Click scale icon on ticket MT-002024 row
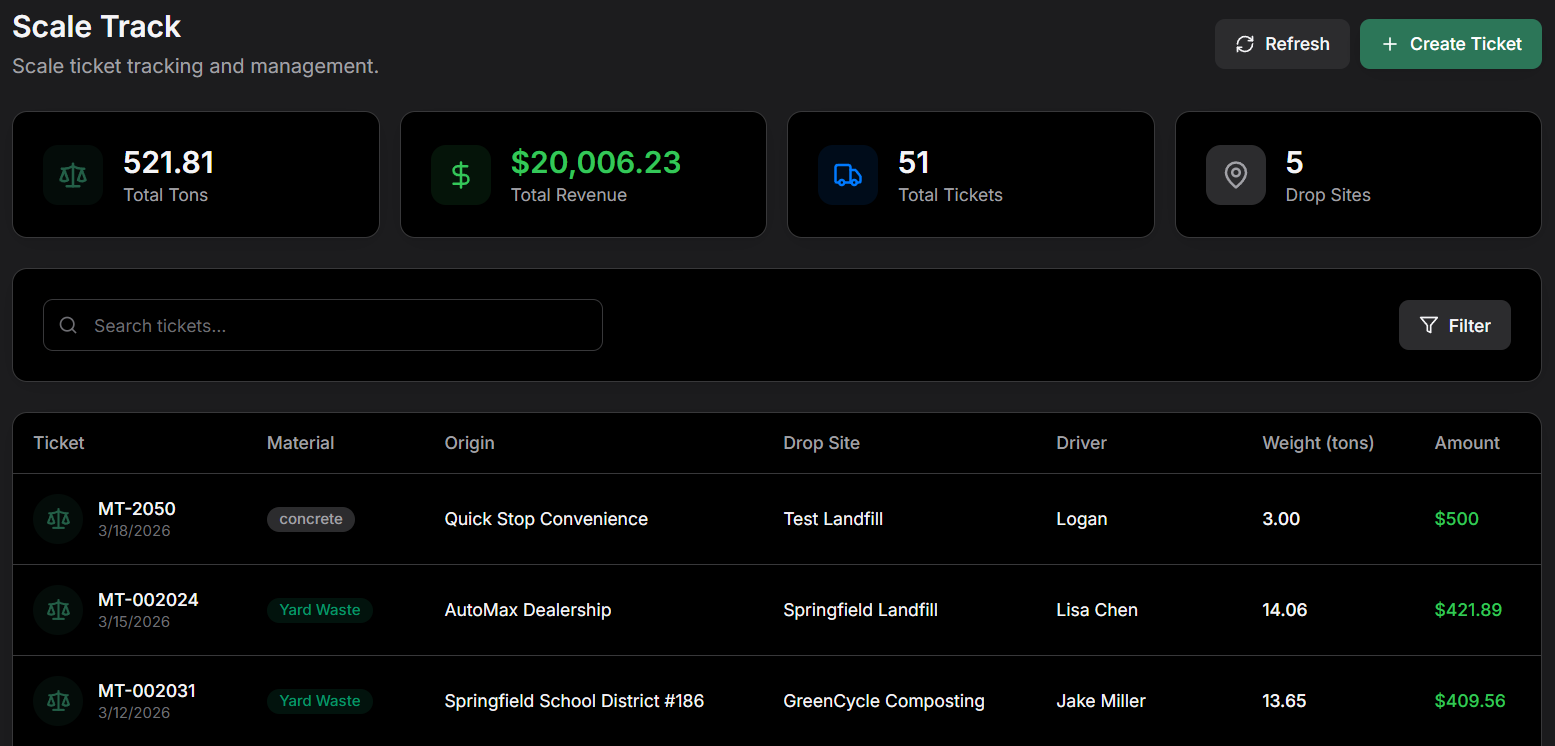Image resolution: width=1555 pixels, height=746 pixels. point(59,610)
